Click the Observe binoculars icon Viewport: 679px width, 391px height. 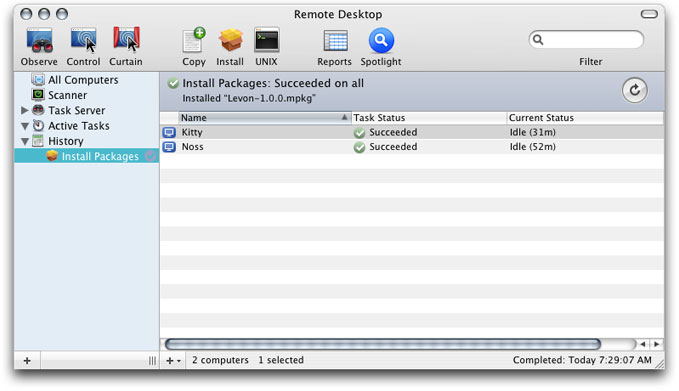point(39,40)
